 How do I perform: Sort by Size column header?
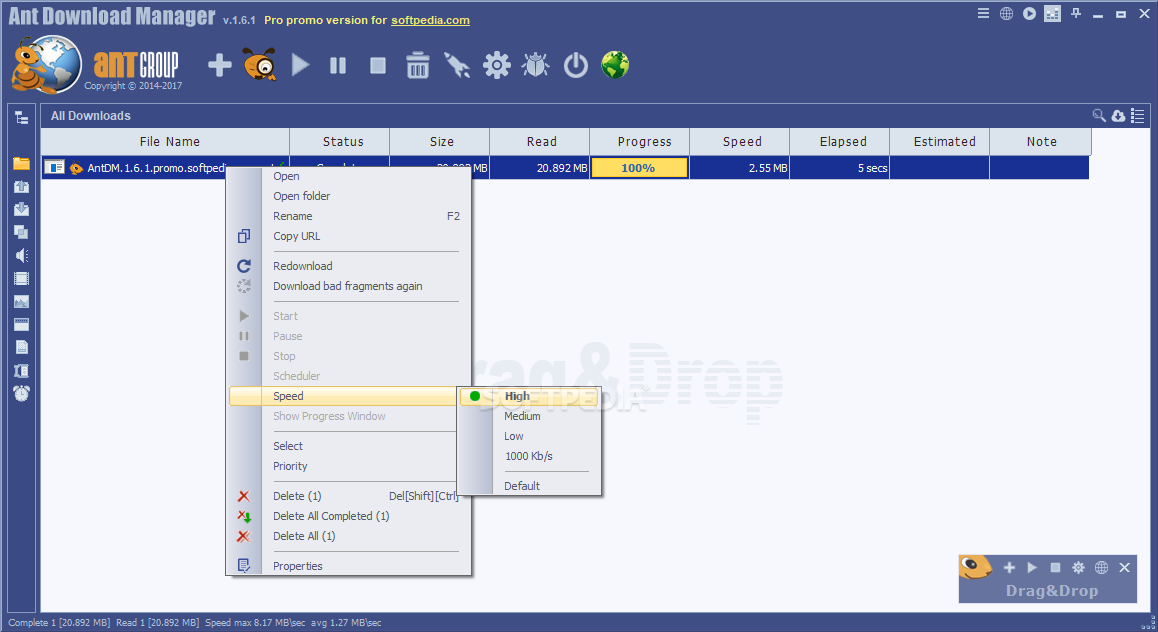pyautogui.click(x=439, y=141)
